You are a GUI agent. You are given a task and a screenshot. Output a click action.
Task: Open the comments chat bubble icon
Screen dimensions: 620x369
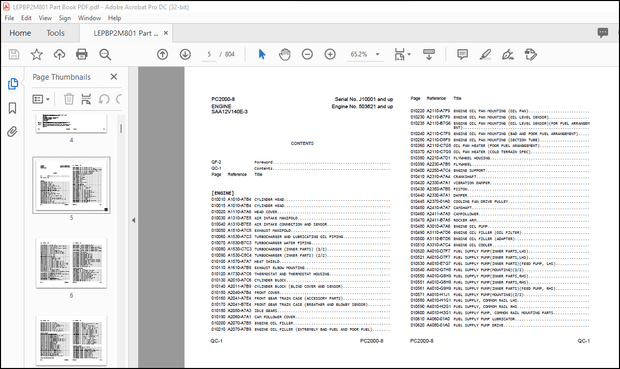pyautogui.click(x=603, y=33)
